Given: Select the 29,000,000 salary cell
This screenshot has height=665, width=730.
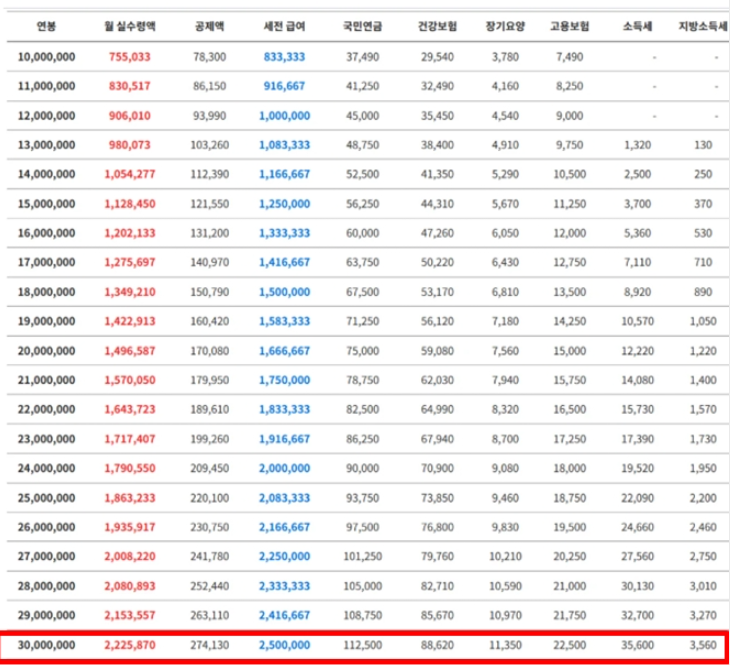Looking at the screenshot, I should coord(47,615).
